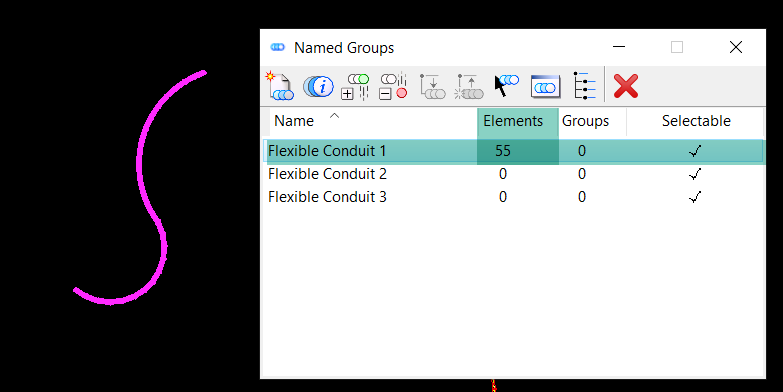Select the Remove Elements from group icon
The height and width of the screenshot is (392, 783).
(x=393, y=86)
